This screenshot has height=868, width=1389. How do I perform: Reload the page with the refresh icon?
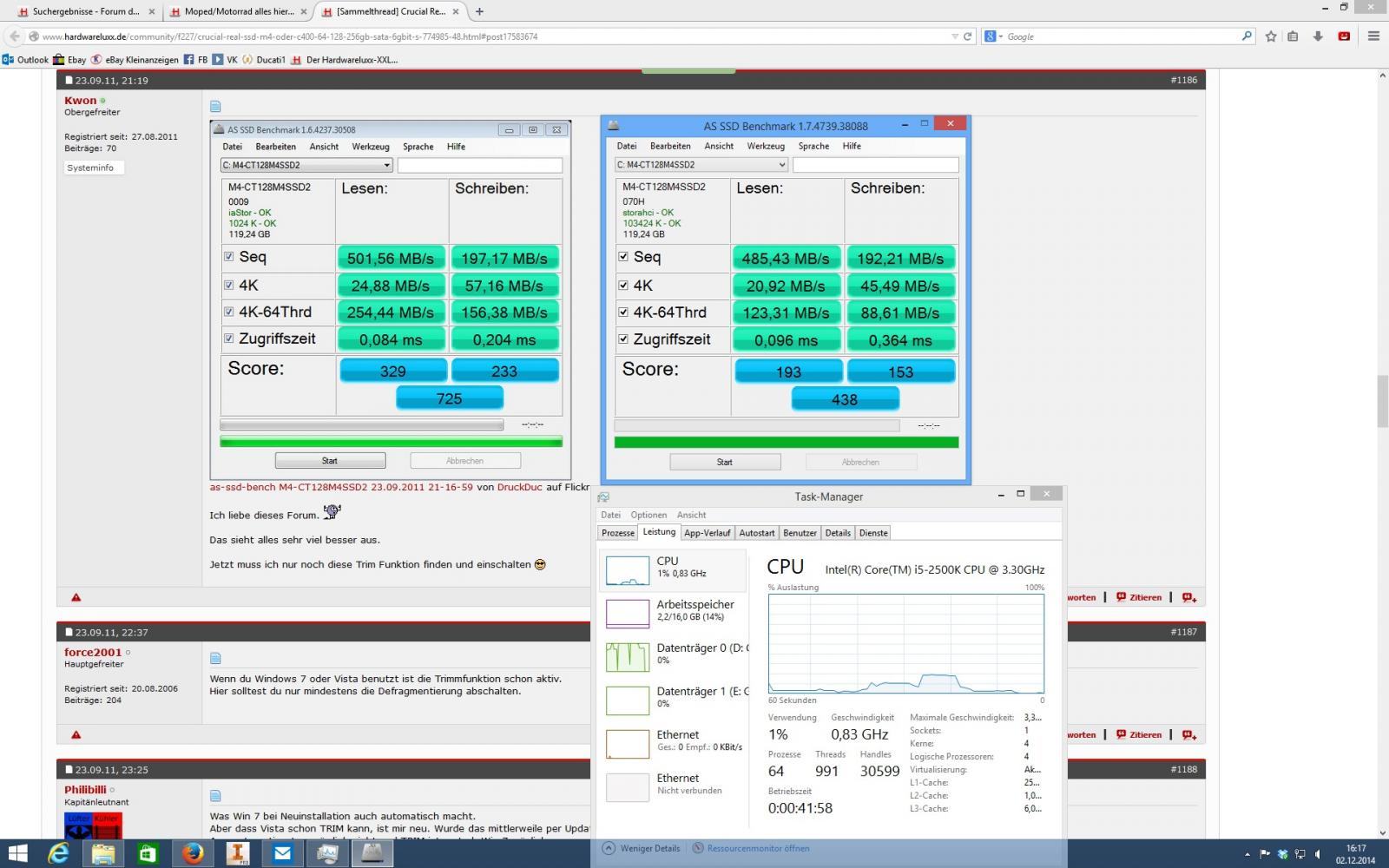(x=967, y=36)
